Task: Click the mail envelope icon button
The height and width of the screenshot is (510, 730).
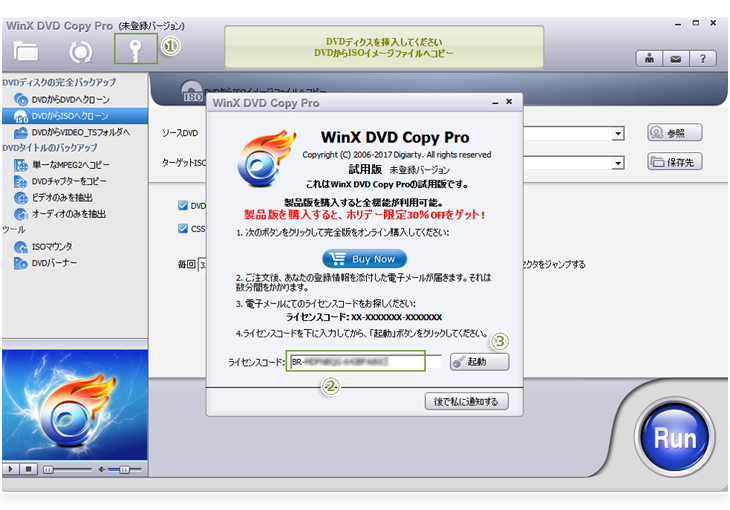Action: click(676, 59)
